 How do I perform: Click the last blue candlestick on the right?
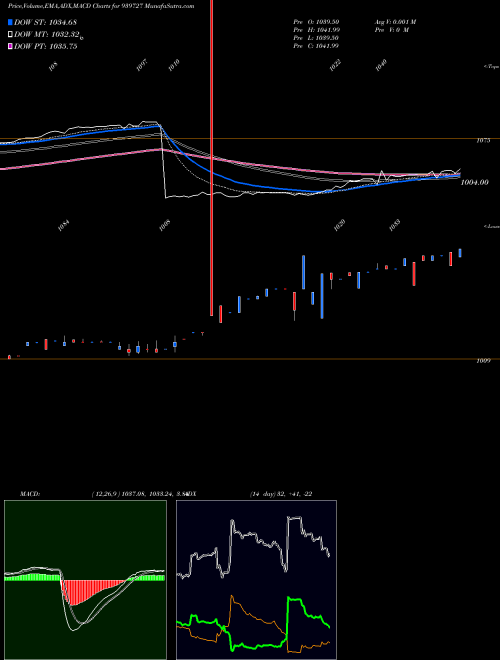point(460,253)
